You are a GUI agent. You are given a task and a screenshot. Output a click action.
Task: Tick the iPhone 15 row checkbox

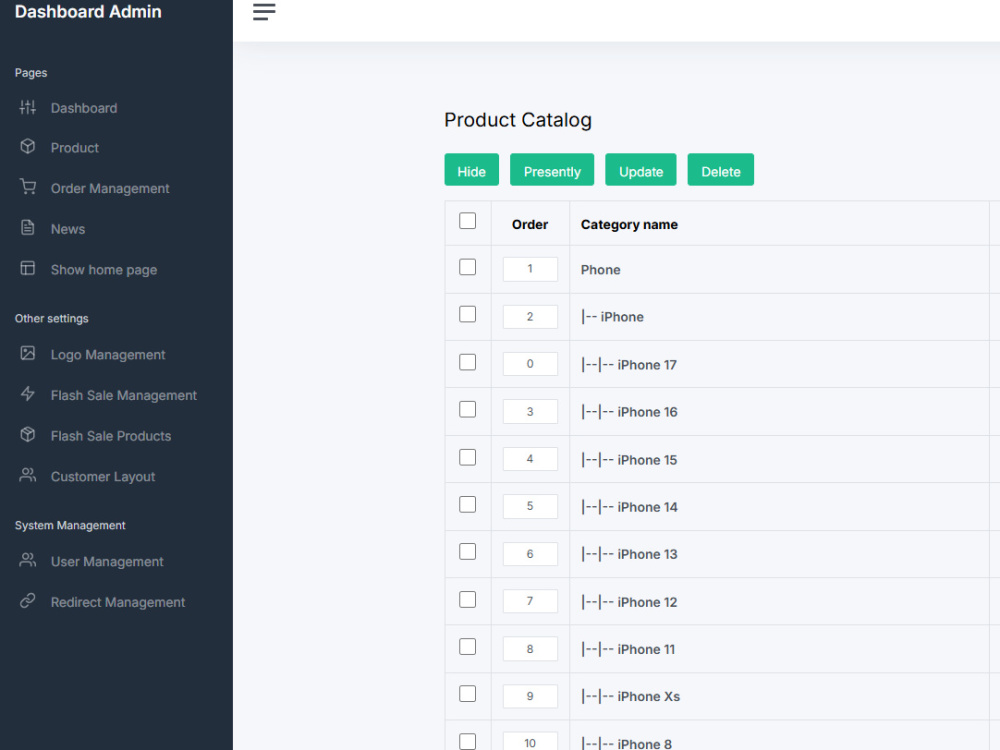click(467, 457)
